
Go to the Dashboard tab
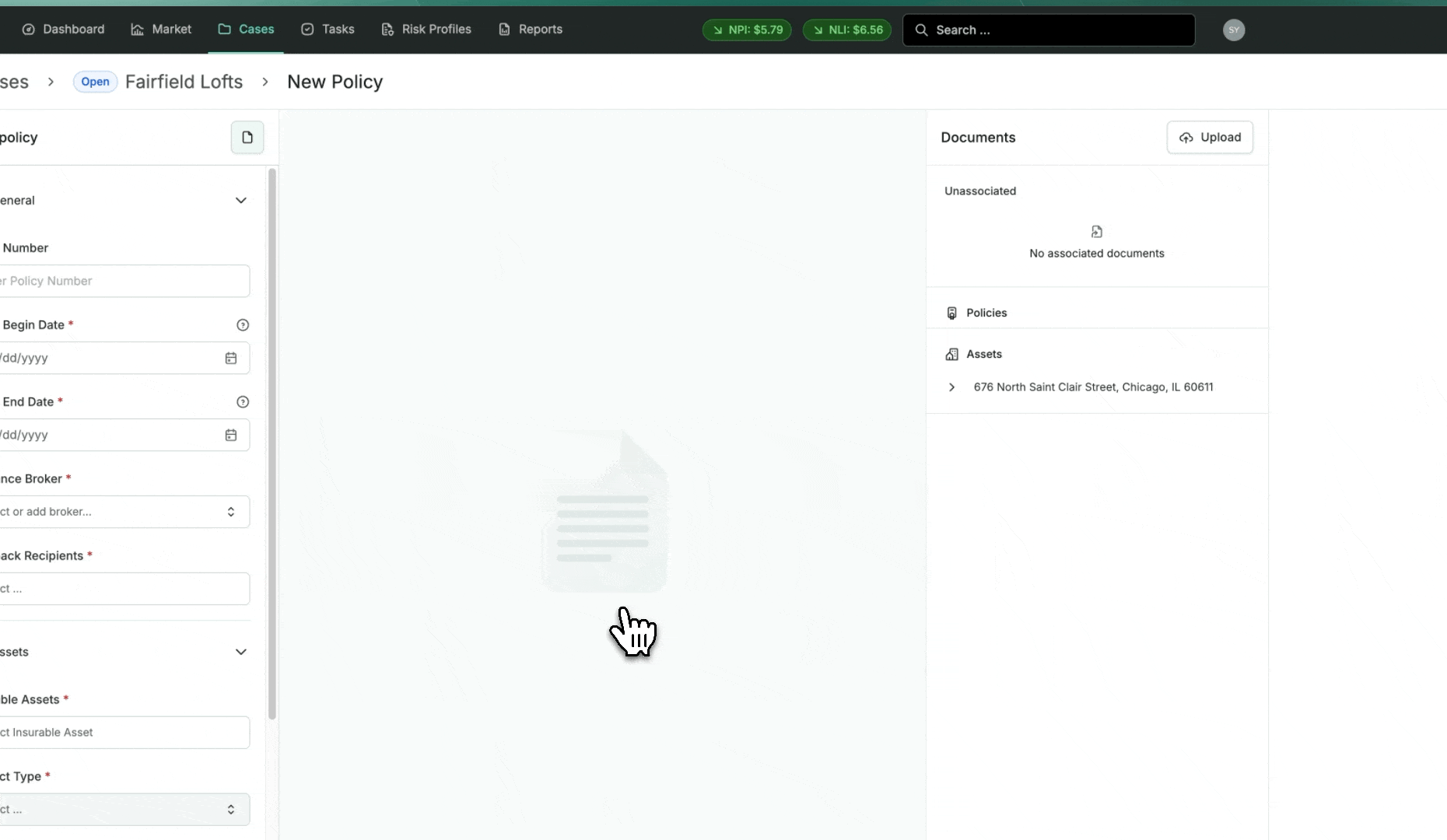(64, 30)
